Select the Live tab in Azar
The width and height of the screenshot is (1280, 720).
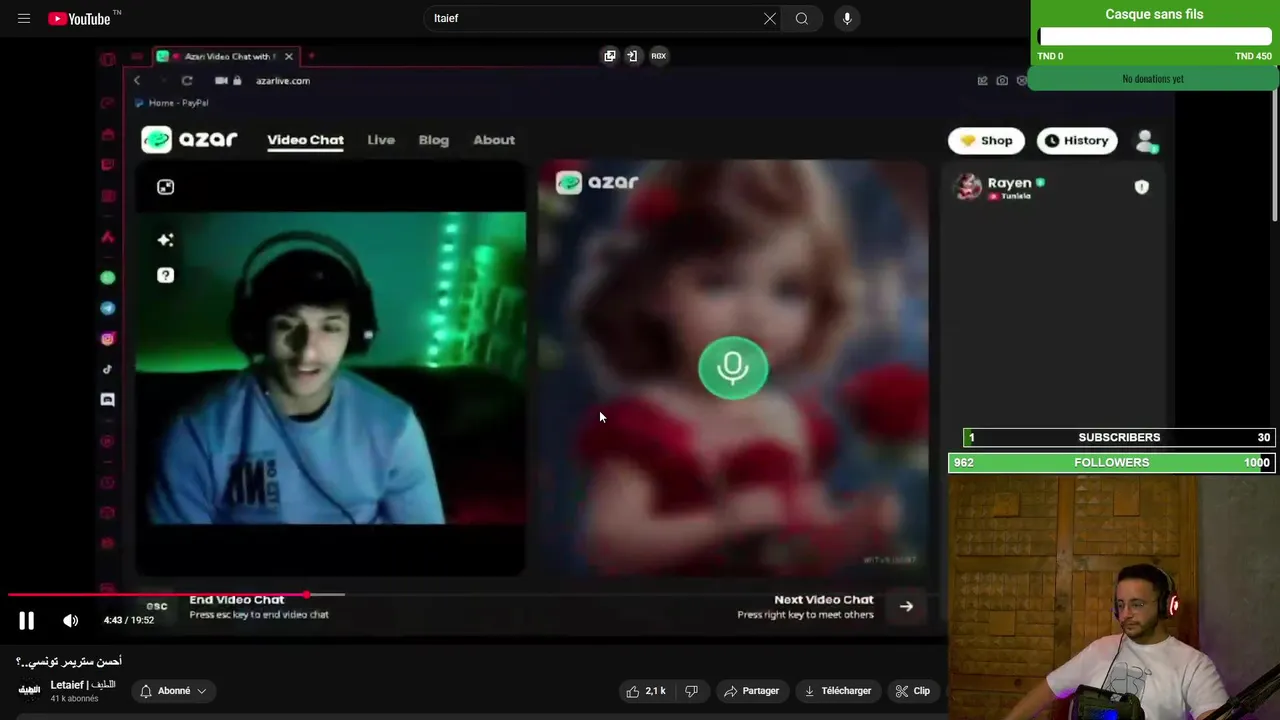tap(381, 140)
